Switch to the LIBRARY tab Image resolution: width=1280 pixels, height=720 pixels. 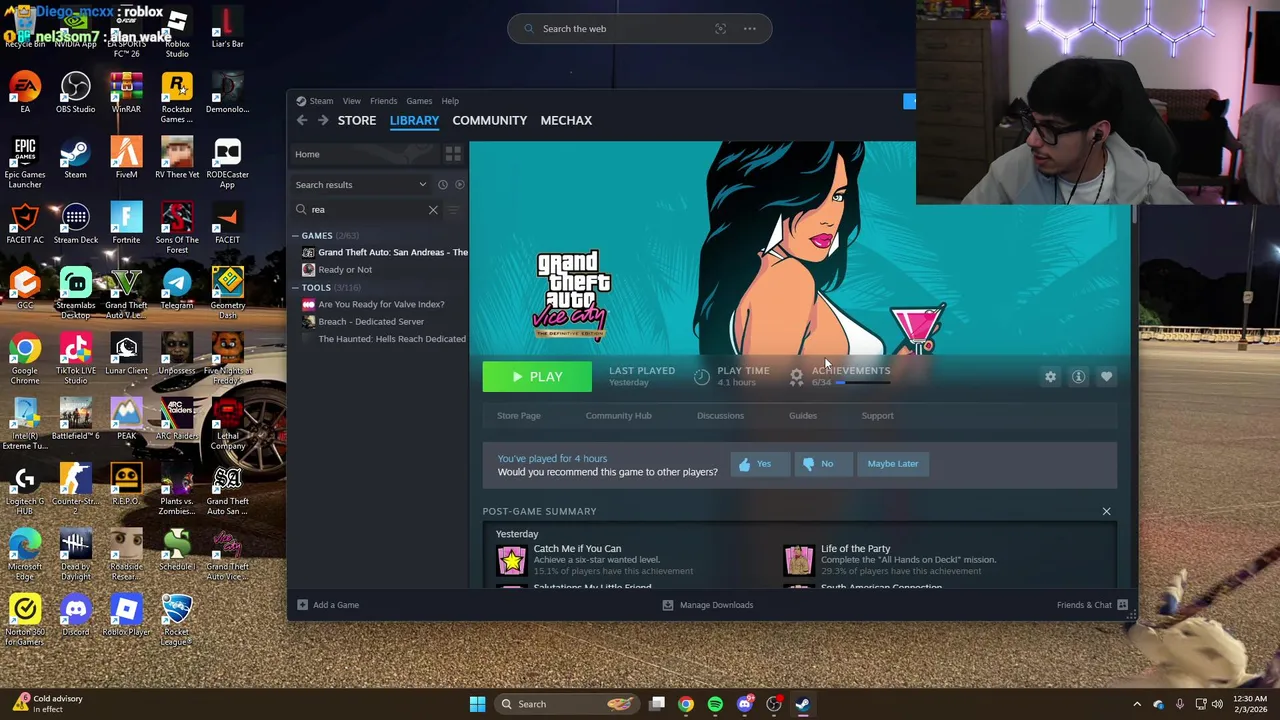(414, 120)
